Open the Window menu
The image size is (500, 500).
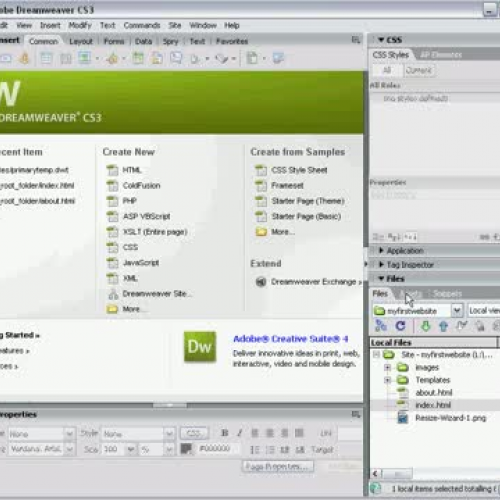tap(203, 25)
